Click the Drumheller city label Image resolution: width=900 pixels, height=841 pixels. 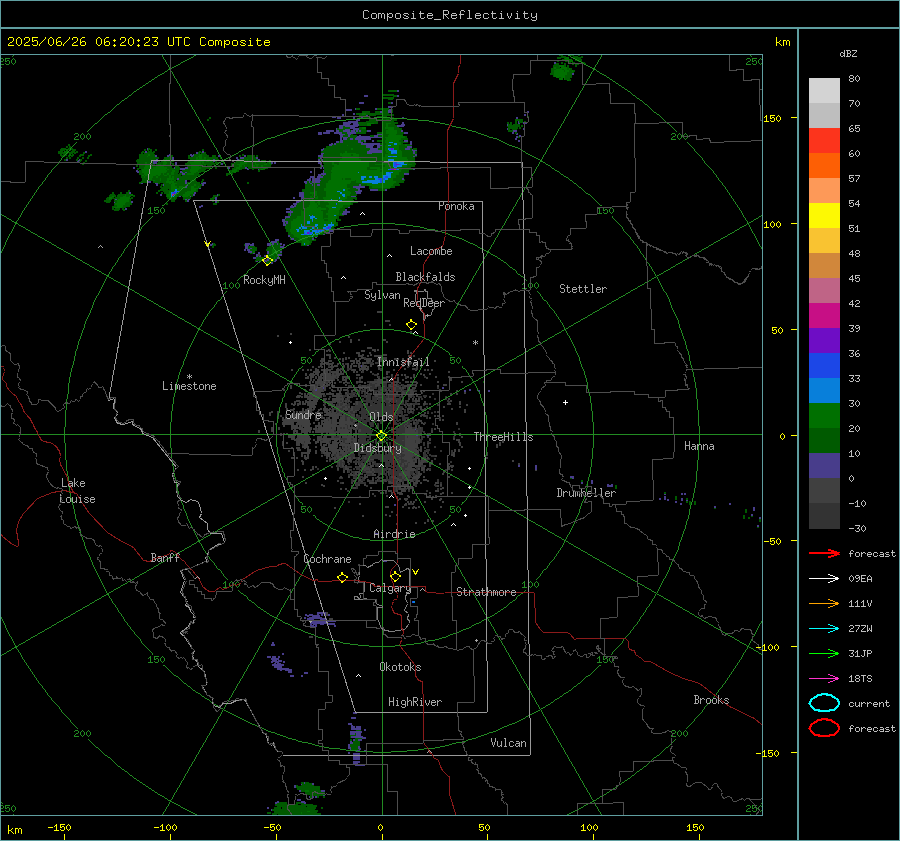point(586,493)
